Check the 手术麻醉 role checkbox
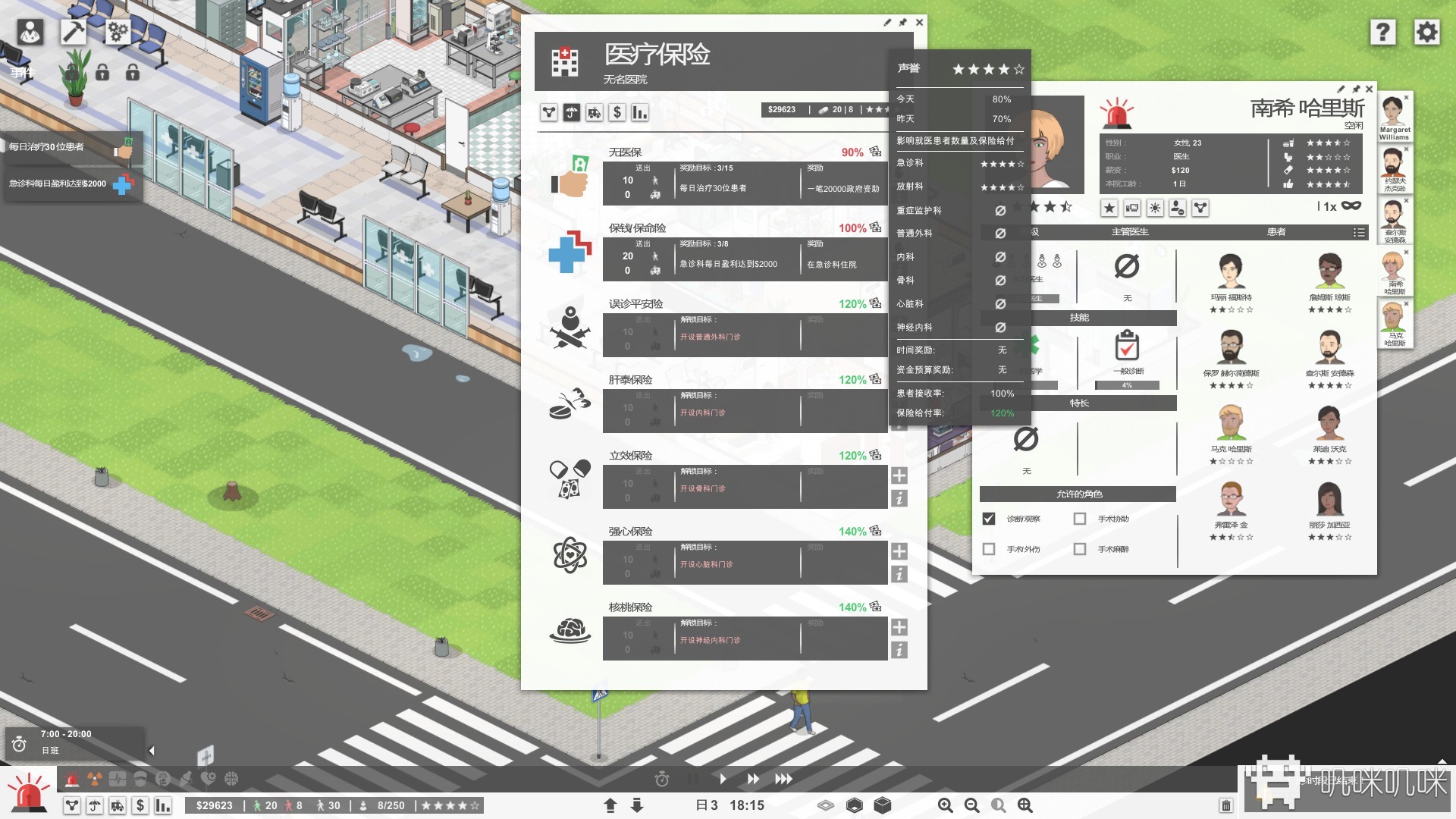 tap(1080, 549)
